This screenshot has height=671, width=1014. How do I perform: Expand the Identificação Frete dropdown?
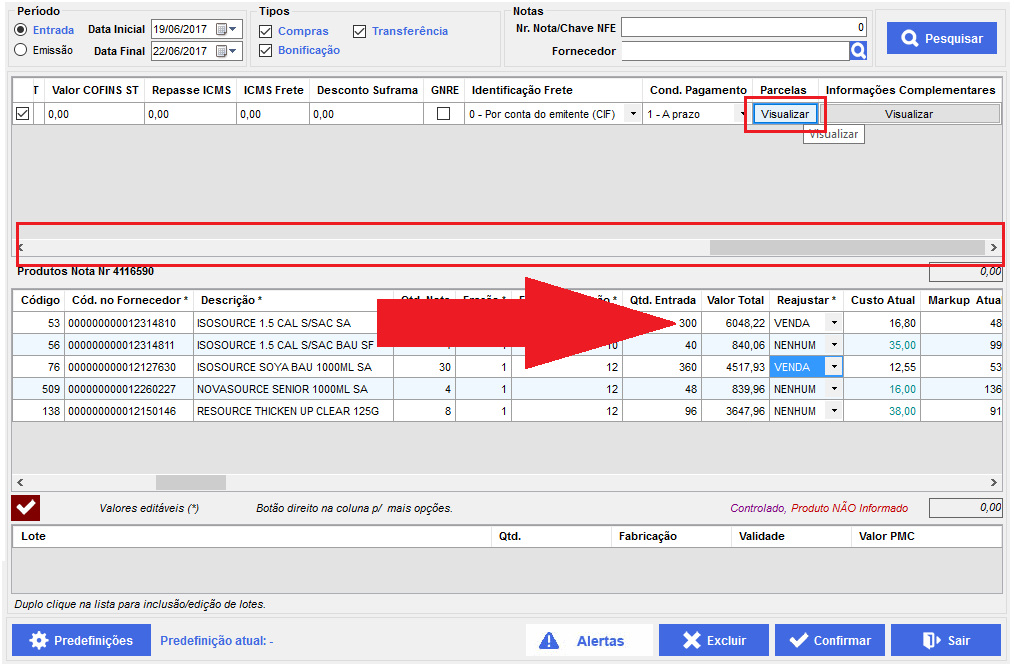click(x=632, y=114)
